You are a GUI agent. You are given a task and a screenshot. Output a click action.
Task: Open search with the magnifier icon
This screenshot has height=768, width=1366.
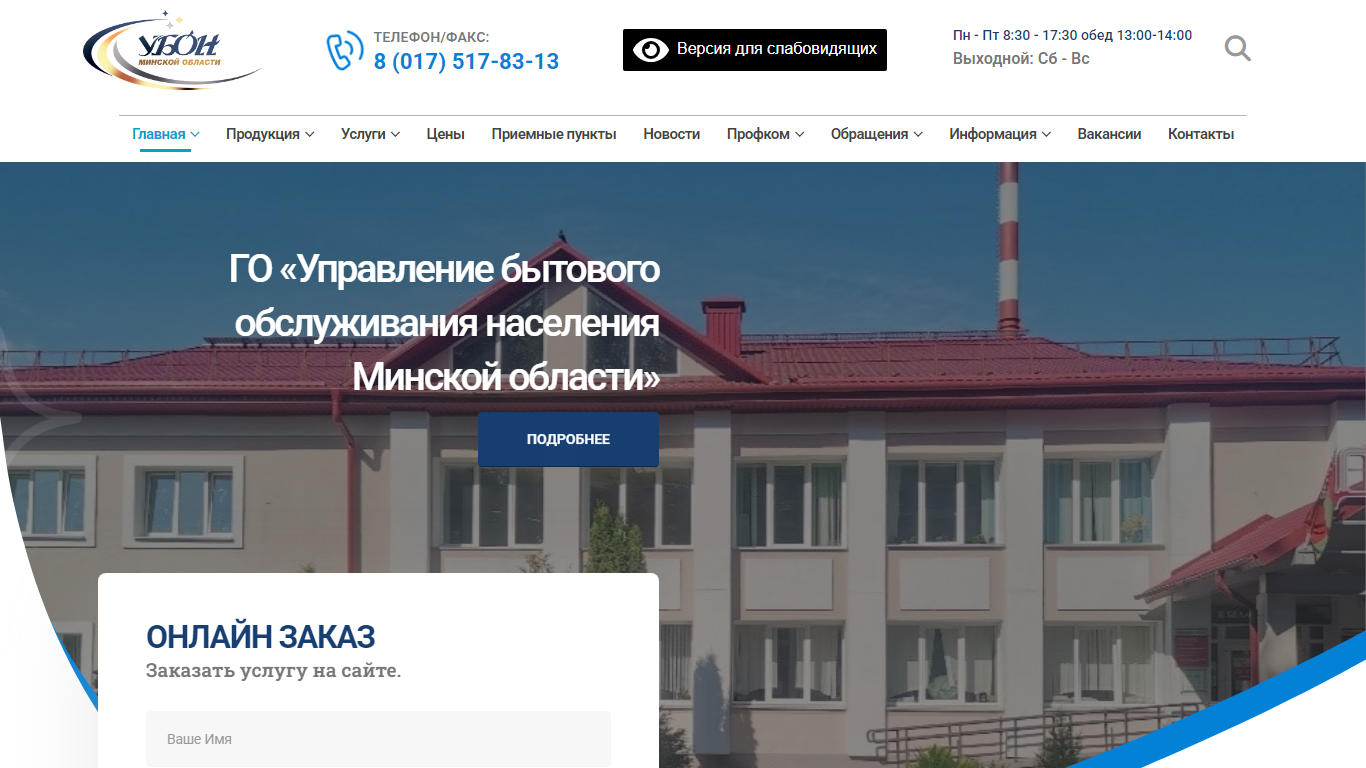pyautogui.click(x=1238, y=48)
